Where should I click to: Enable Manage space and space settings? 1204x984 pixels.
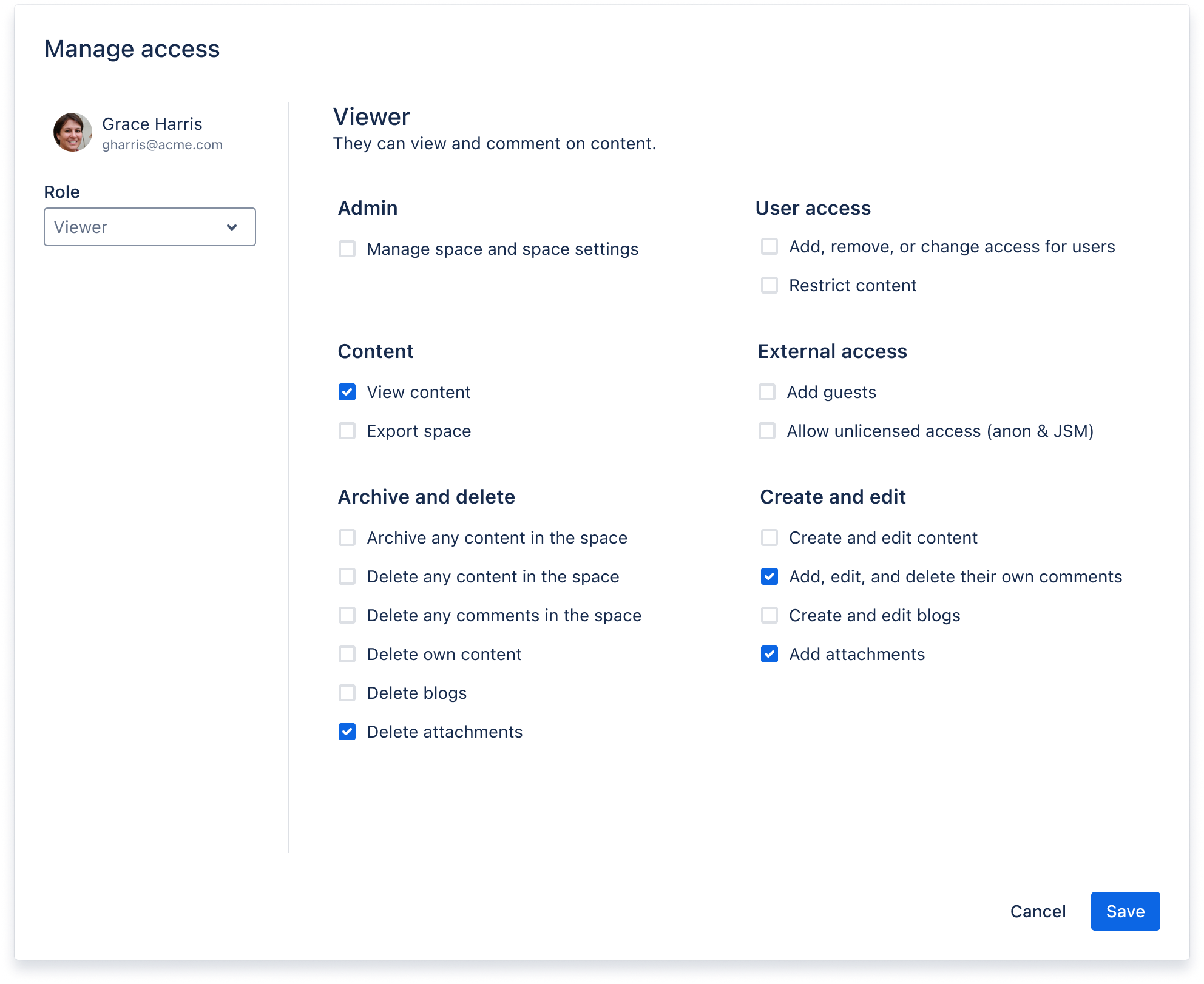click(347, 249)
